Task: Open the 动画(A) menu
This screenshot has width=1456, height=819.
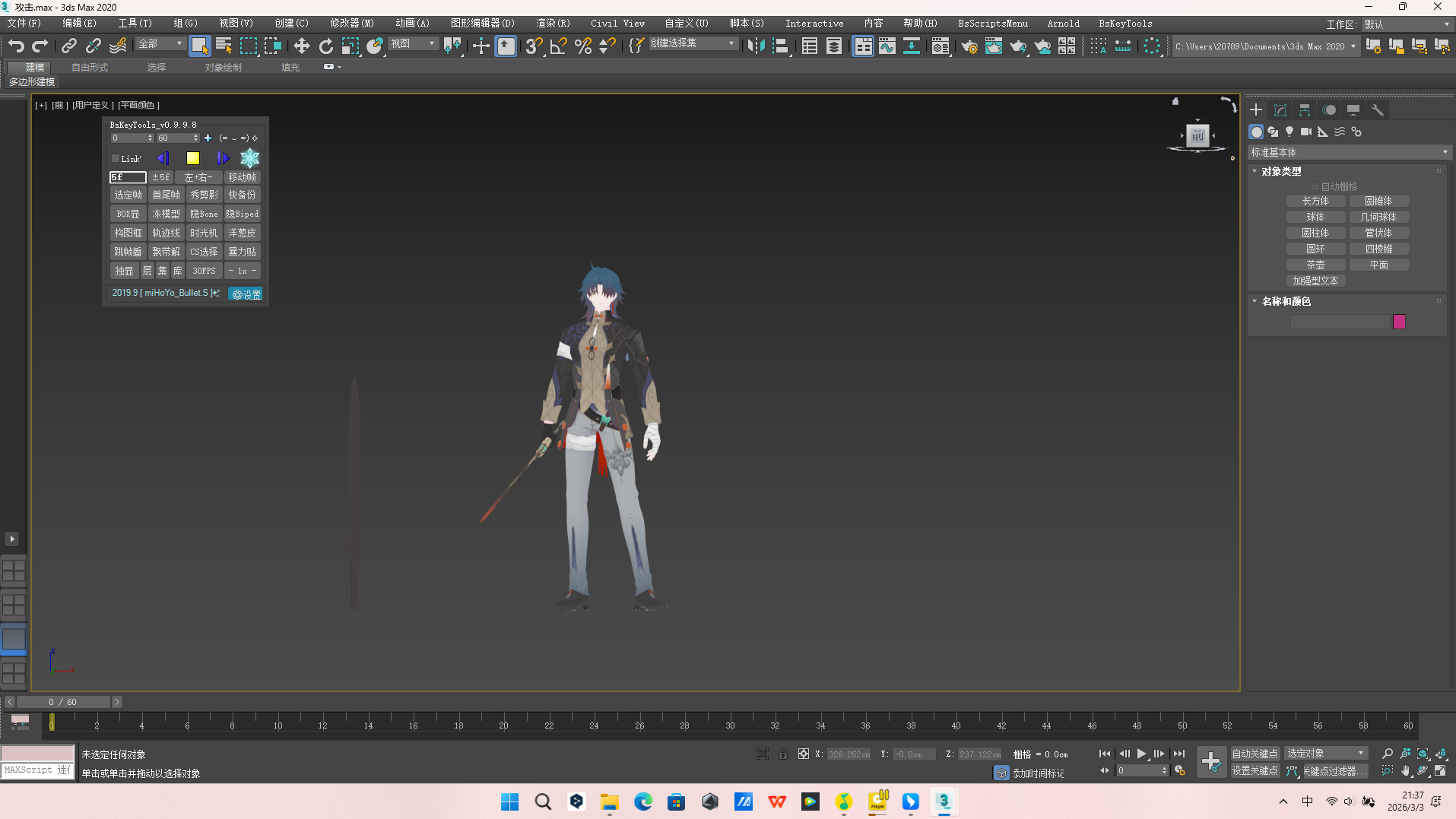Action: click(x=412, y=24)
